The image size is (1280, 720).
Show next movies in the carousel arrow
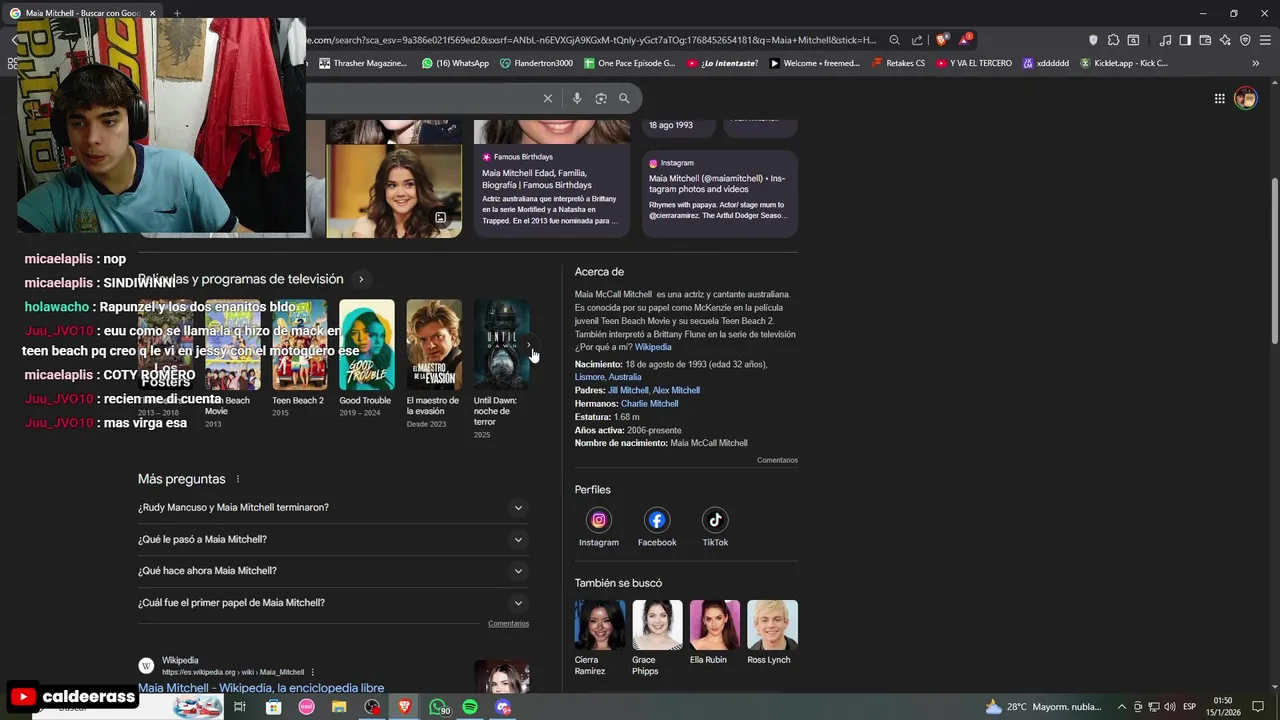529,345
